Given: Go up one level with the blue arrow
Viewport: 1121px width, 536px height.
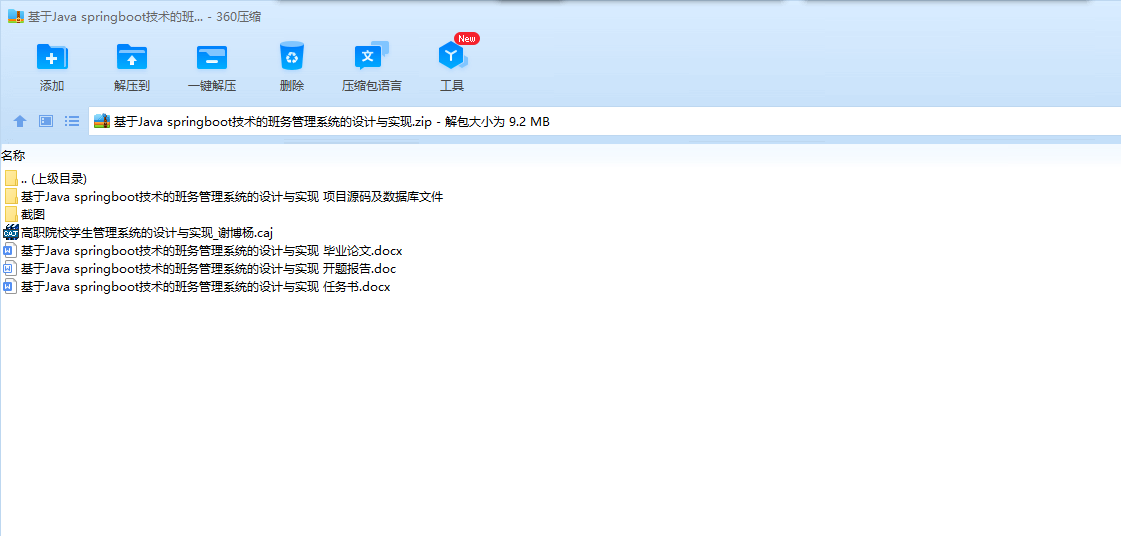Looking at the screenshot, I should (x=20, y=121).
